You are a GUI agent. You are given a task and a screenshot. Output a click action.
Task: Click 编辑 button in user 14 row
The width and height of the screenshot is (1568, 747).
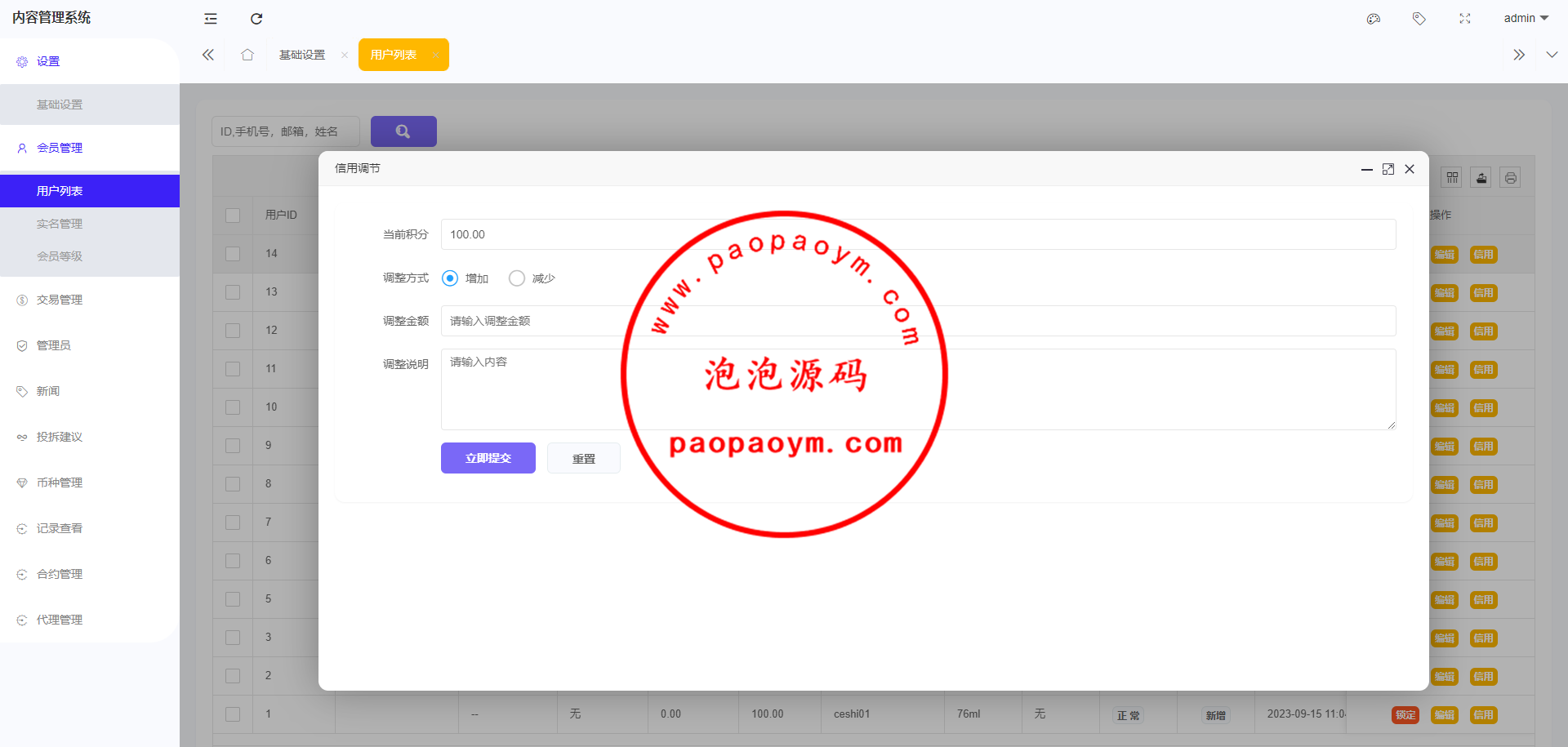[1445, 255]
